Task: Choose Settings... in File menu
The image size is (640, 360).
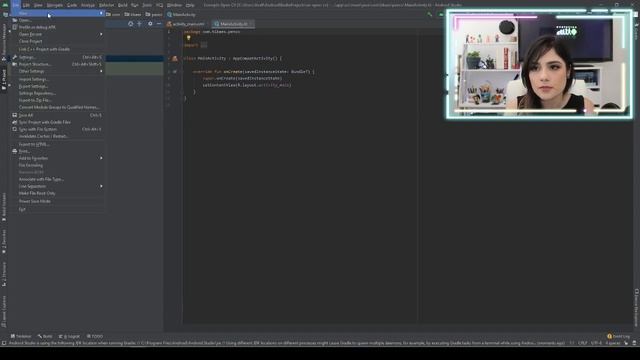Action: [58, 57]
